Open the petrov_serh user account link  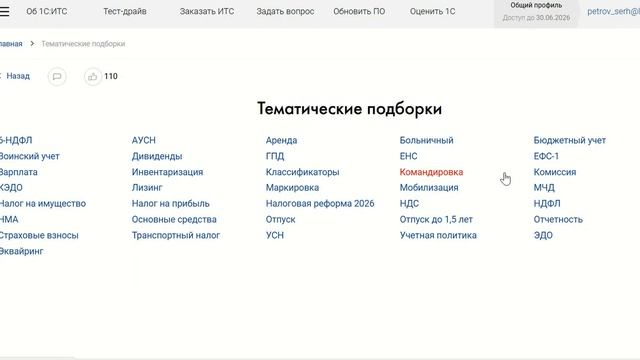tap(613, 11)
